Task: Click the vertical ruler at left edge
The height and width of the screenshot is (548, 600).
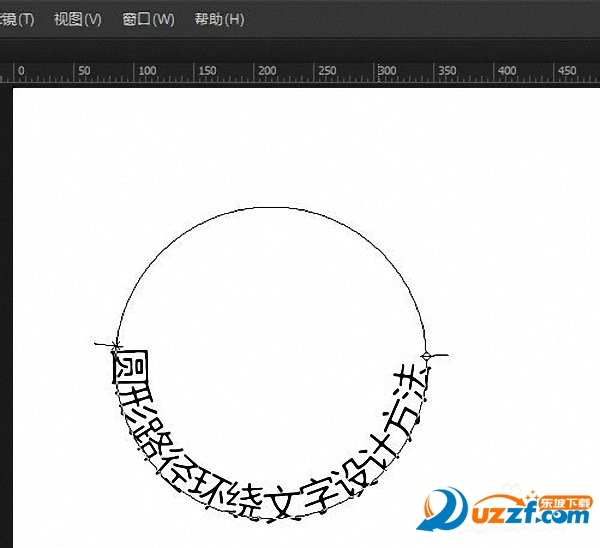Action: point(5,300)
